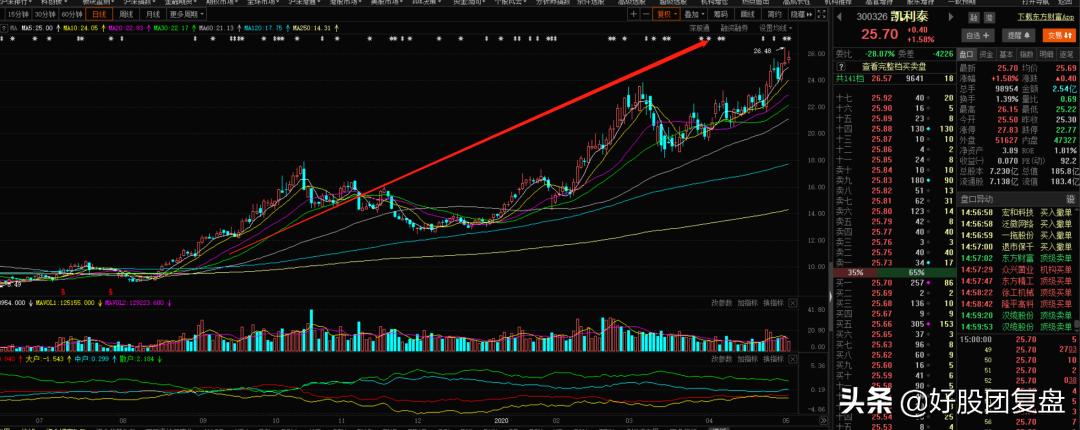Close the volume indicator panel
Image resolution: width=1080 pixels, height=430 pixels.
[793, 303]
